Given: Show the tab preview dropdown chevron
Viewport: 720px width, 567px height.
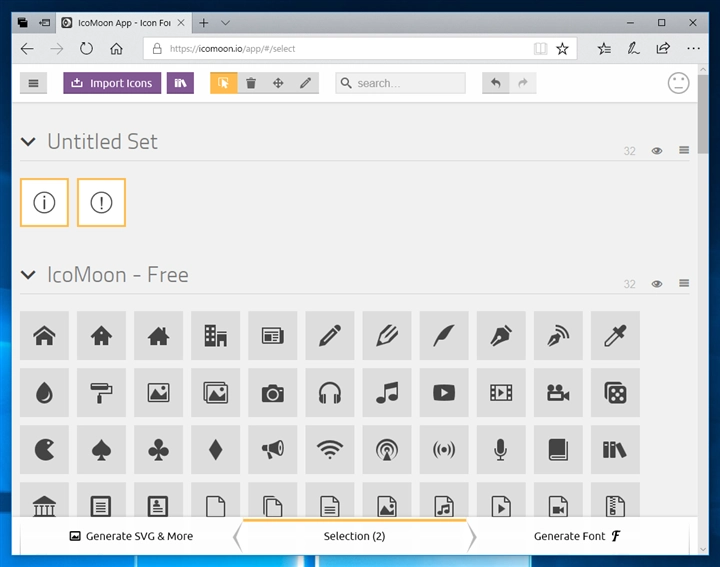Looking at the screenshot, I should coord(225,23).
